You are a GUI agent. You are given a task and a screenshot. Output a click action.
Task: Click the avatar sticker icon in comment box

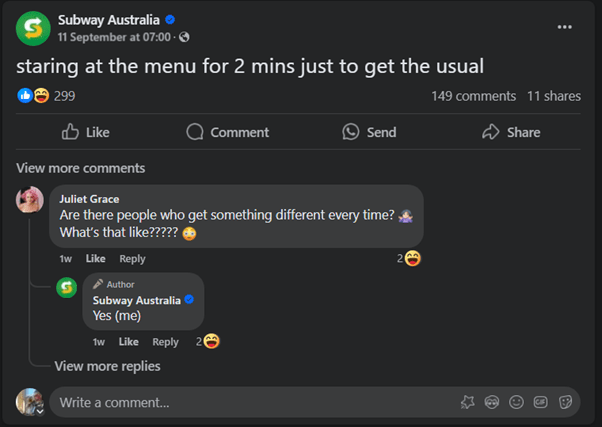[x=492, y=402]
